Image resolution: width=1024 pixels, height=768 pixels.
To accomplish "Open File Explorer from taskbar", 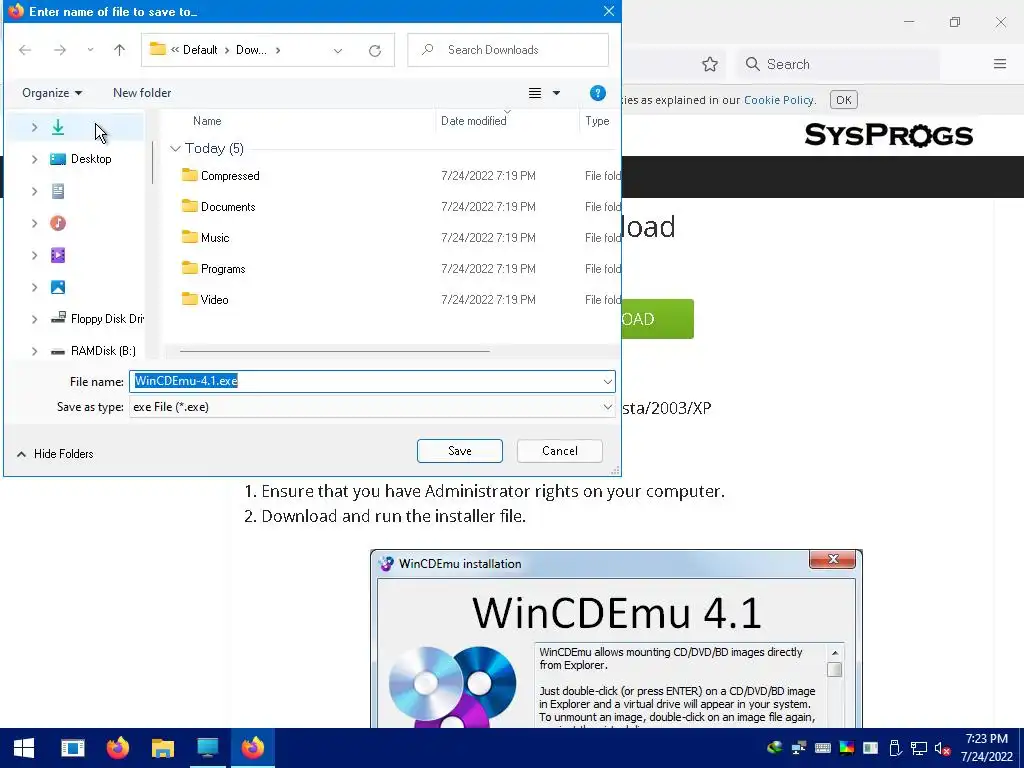I will coord(163,748).
